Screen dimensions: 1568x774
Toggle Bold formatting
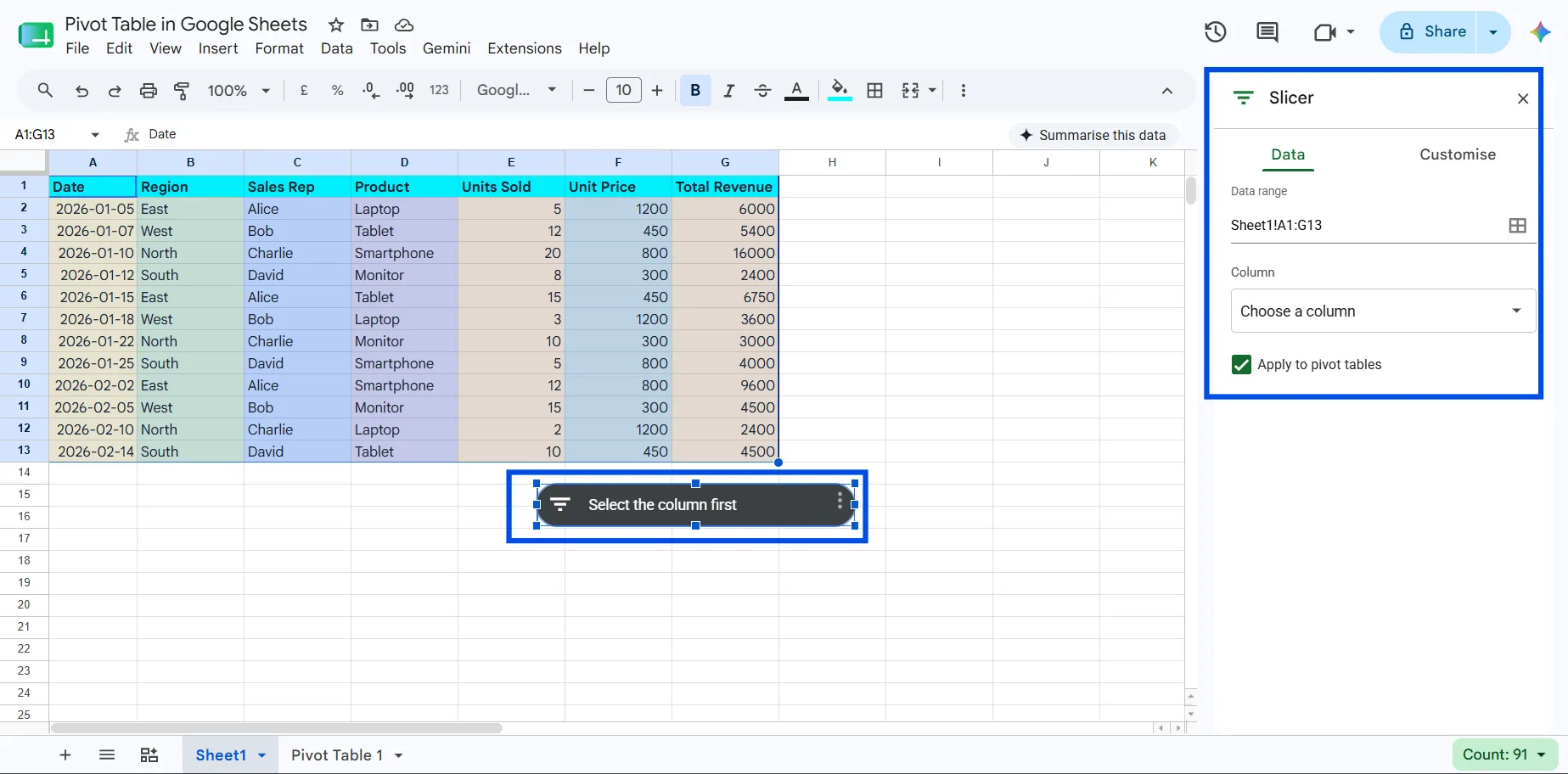click(695, 90)
